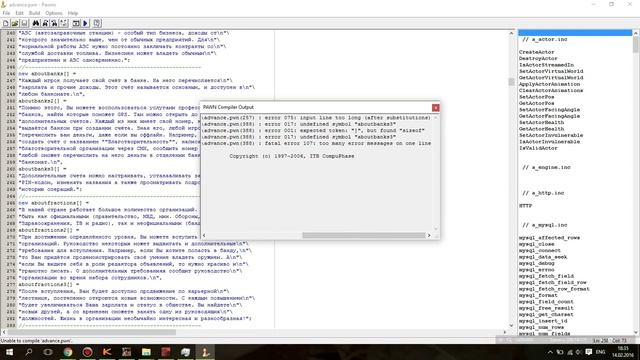Click the taskbar Search magnifier icon
This screenshot has height=360, width=640.
click(x=29, y=352)
